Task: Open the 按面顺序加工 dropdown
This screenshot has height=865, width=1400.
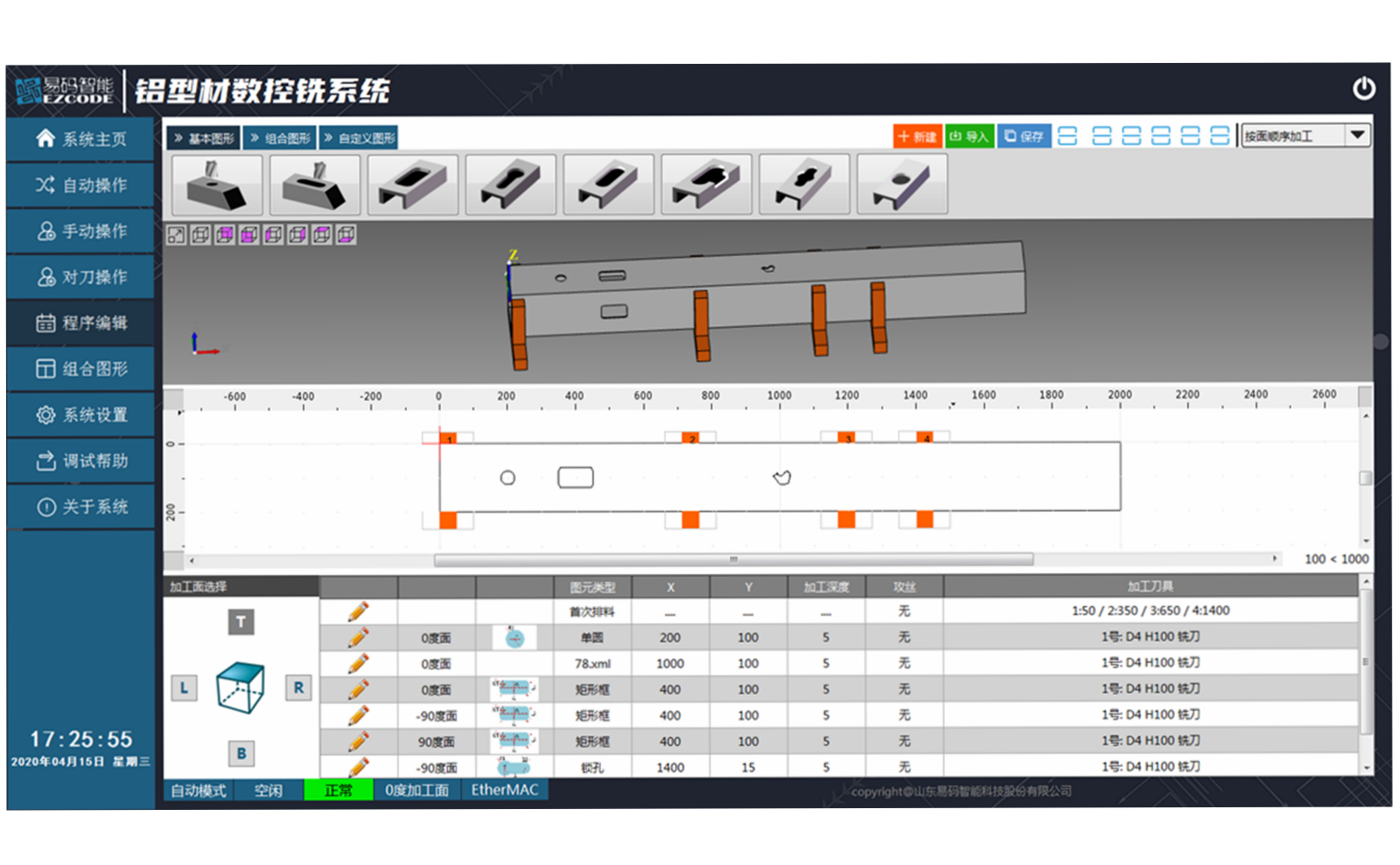Action: pyautogui.click(x=1357, y=136)
